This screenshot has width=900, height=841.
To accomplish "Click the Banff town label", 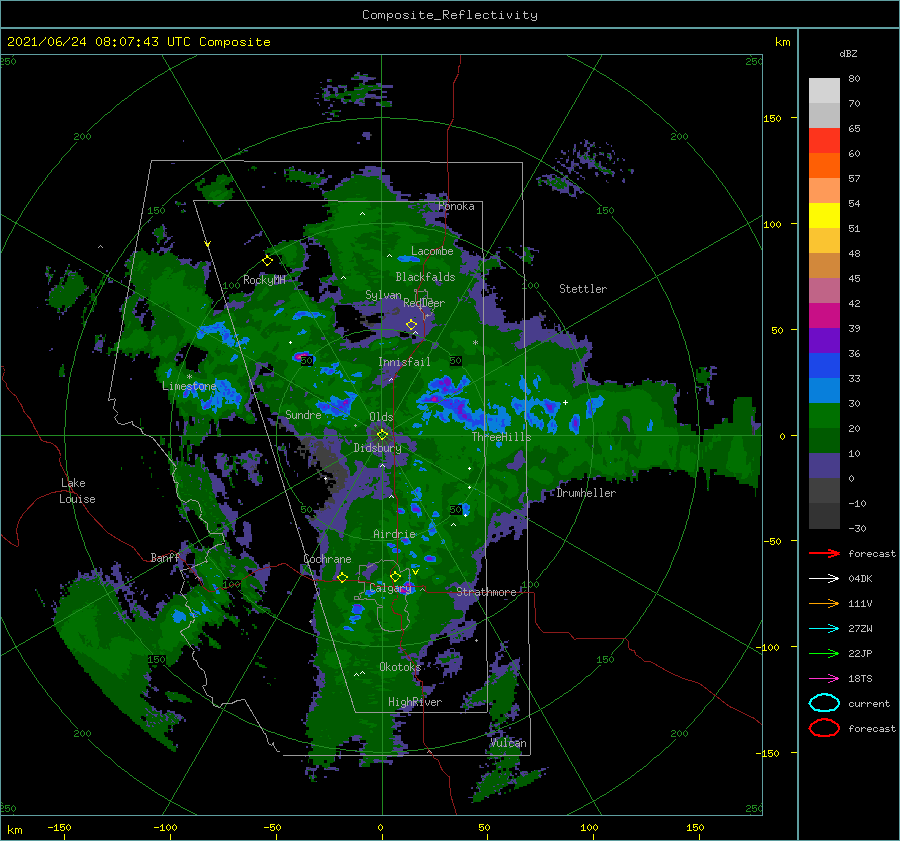I will 165,557.
